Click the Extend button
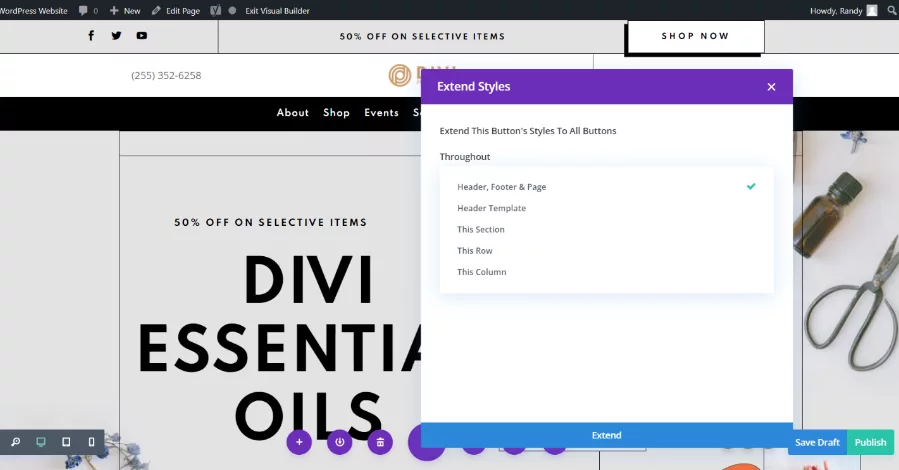The width and height of the screenshot is (899, 470). click(607, 435)
